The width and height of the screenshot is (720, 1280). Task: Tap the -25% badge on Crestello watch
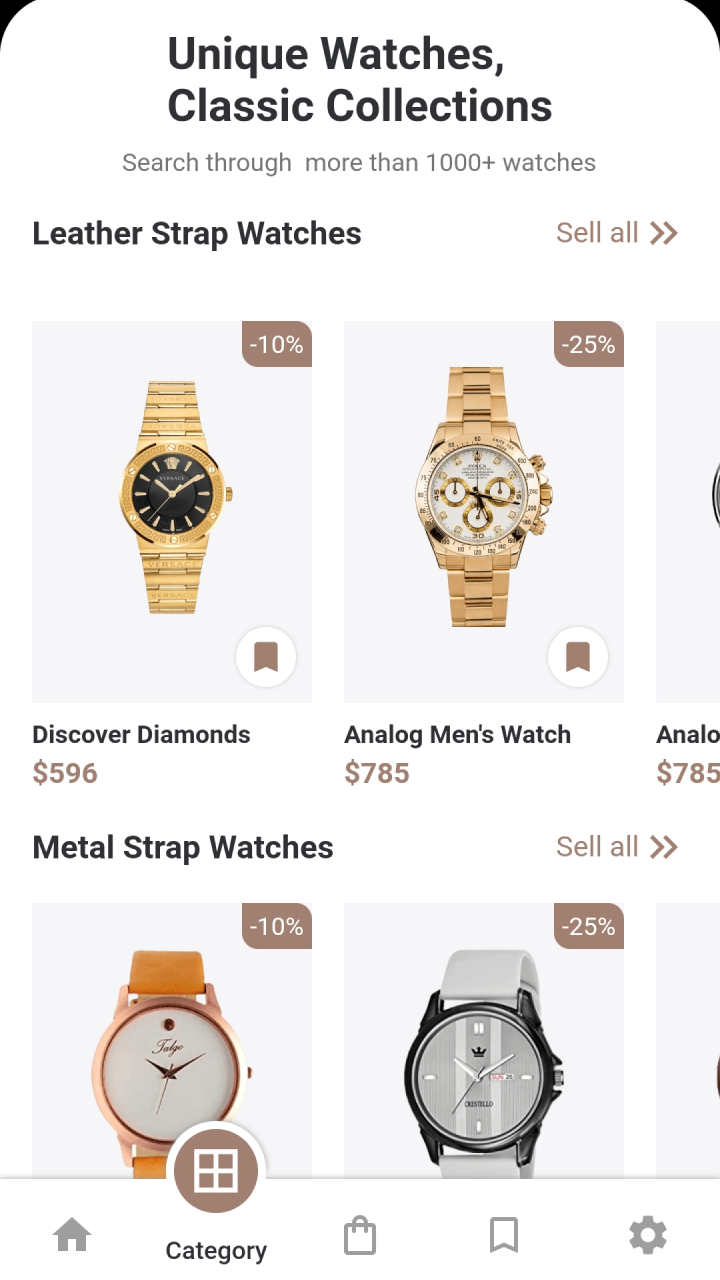589,926
